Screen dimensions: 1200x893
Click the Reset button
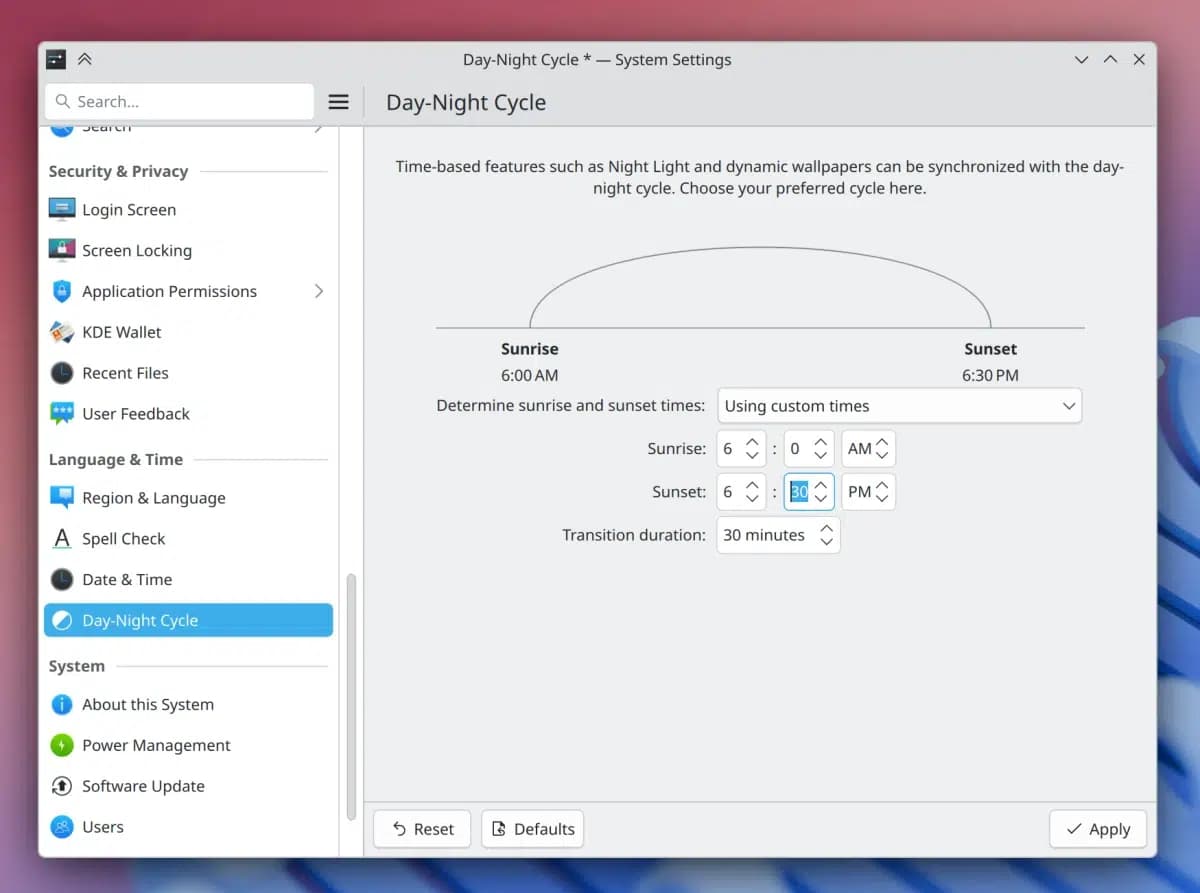(x=422, y=829)
